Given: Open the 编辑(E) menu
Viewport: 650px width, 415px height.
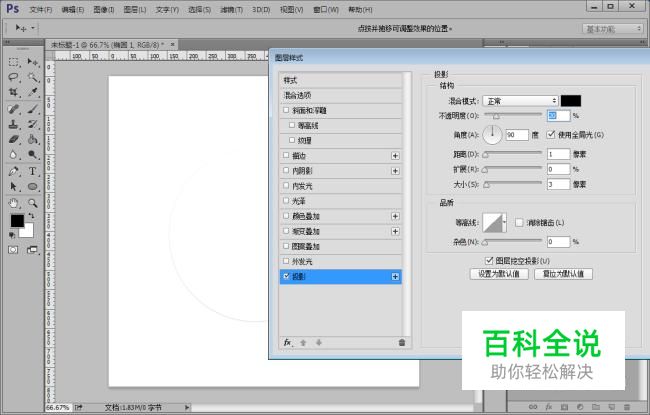Looking at the screenshot, I should point(73,9).
